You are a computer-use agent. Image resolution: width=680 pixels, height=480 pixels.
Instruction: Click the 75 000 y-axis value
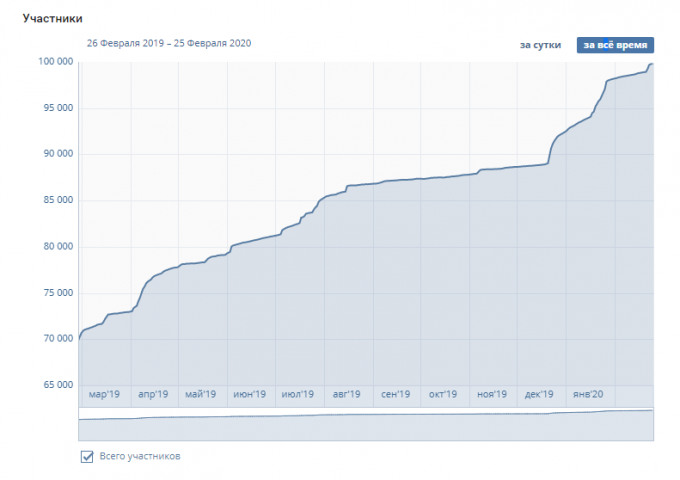tap(58, 293)
